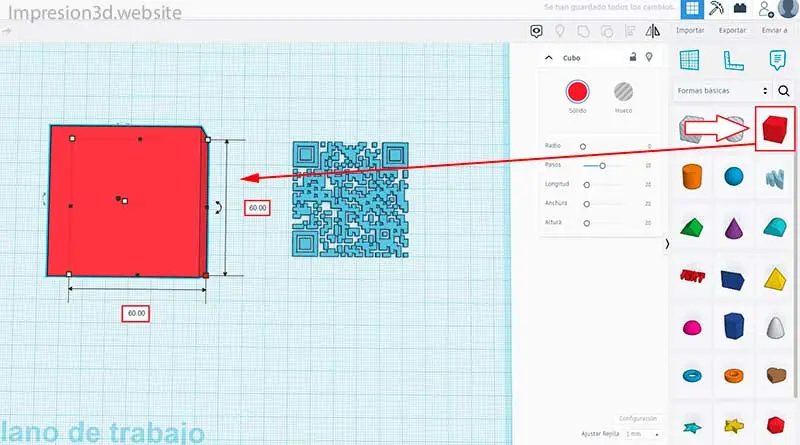Viewport: 800px width, 445px height.
Task: Click the horizontal 60.00 dimension field
Action: pyautogui.click(x=136, y=313)
